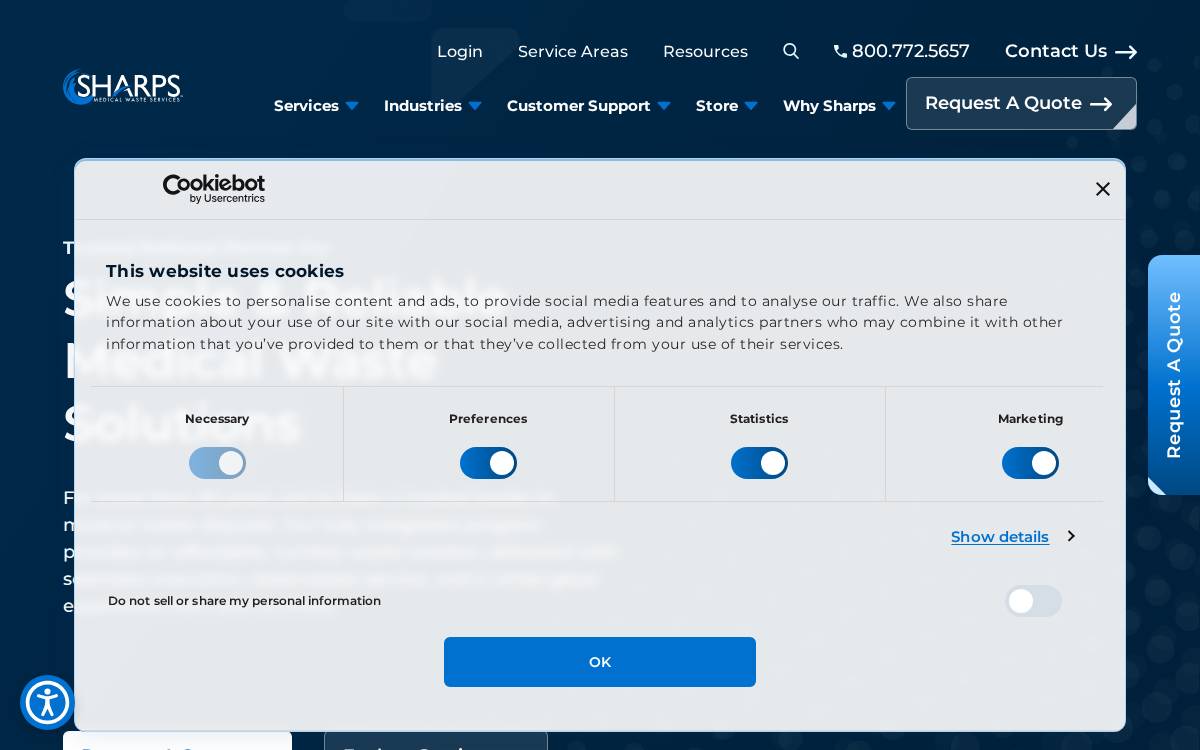Call the 800.772.5657 phone link
Viewport: 1200px width, 750px height.
pos(901,51)
